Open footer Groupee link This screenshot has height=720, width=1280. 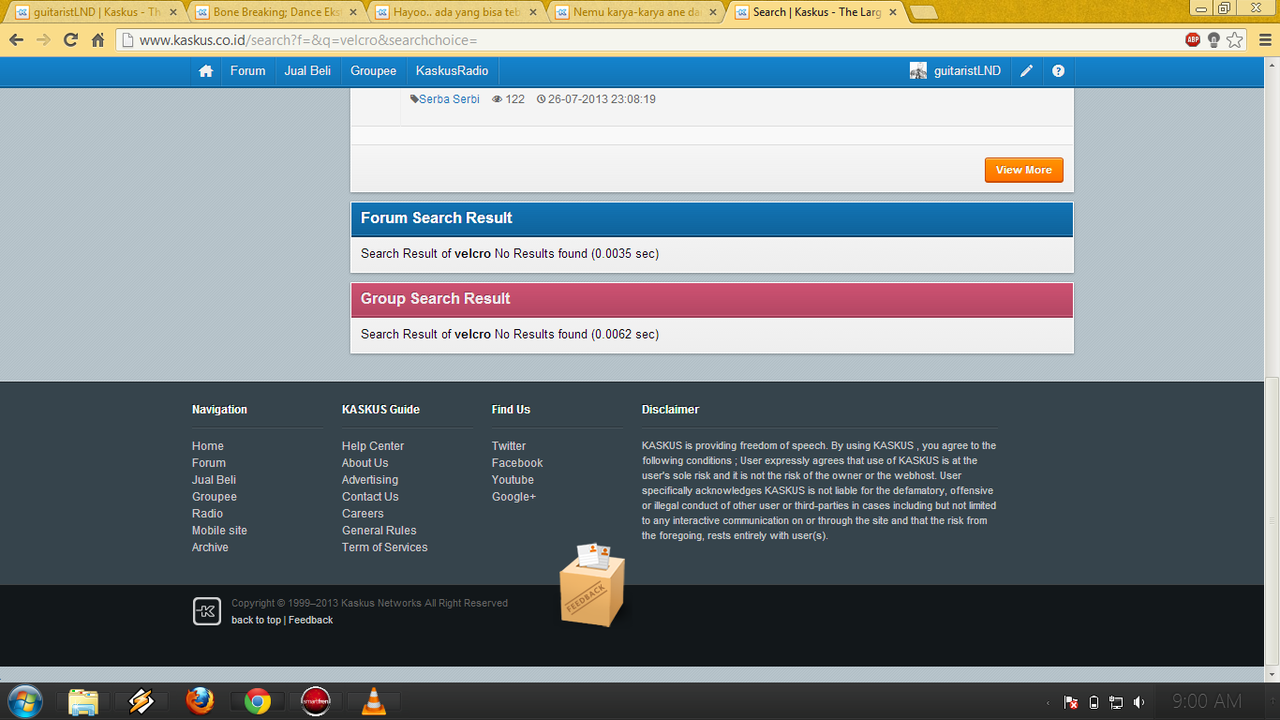click(x=214, y=497)
